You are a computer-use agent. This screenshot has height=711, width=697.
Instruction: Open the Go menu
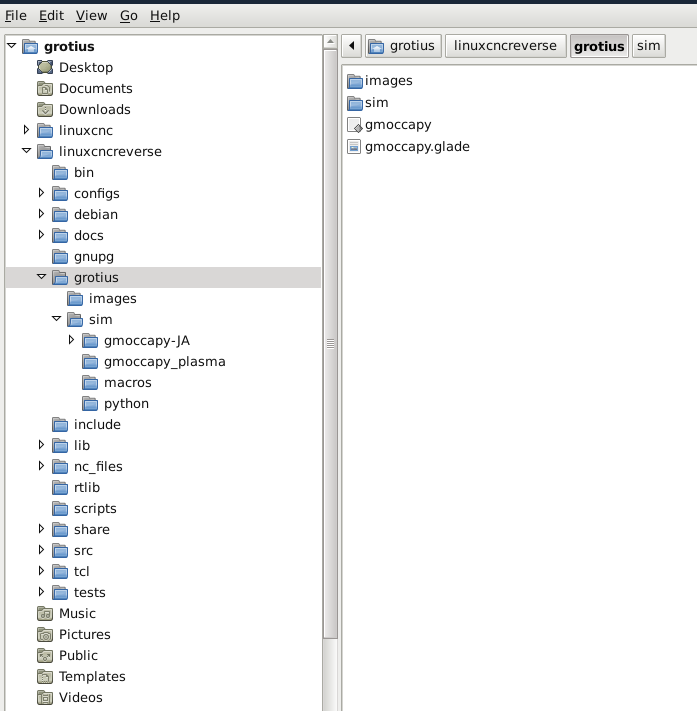(128, 15)
